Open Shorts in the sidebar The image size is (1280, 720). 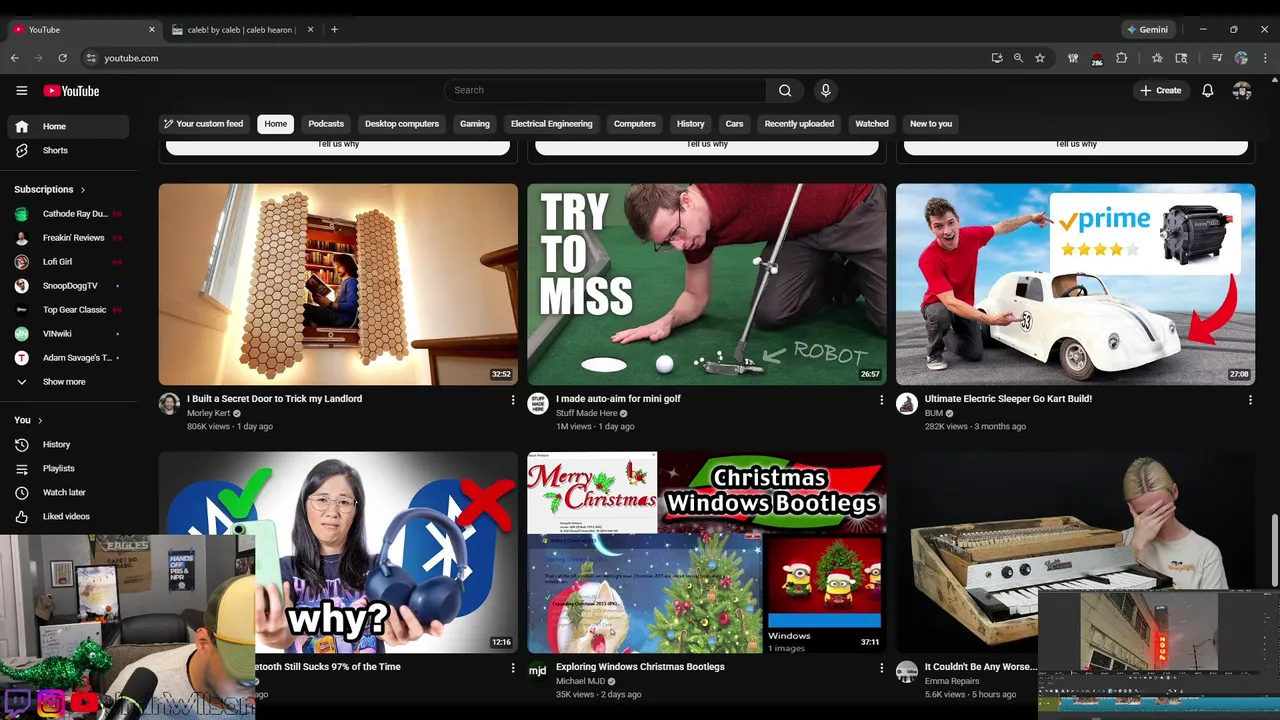[68, 150]
